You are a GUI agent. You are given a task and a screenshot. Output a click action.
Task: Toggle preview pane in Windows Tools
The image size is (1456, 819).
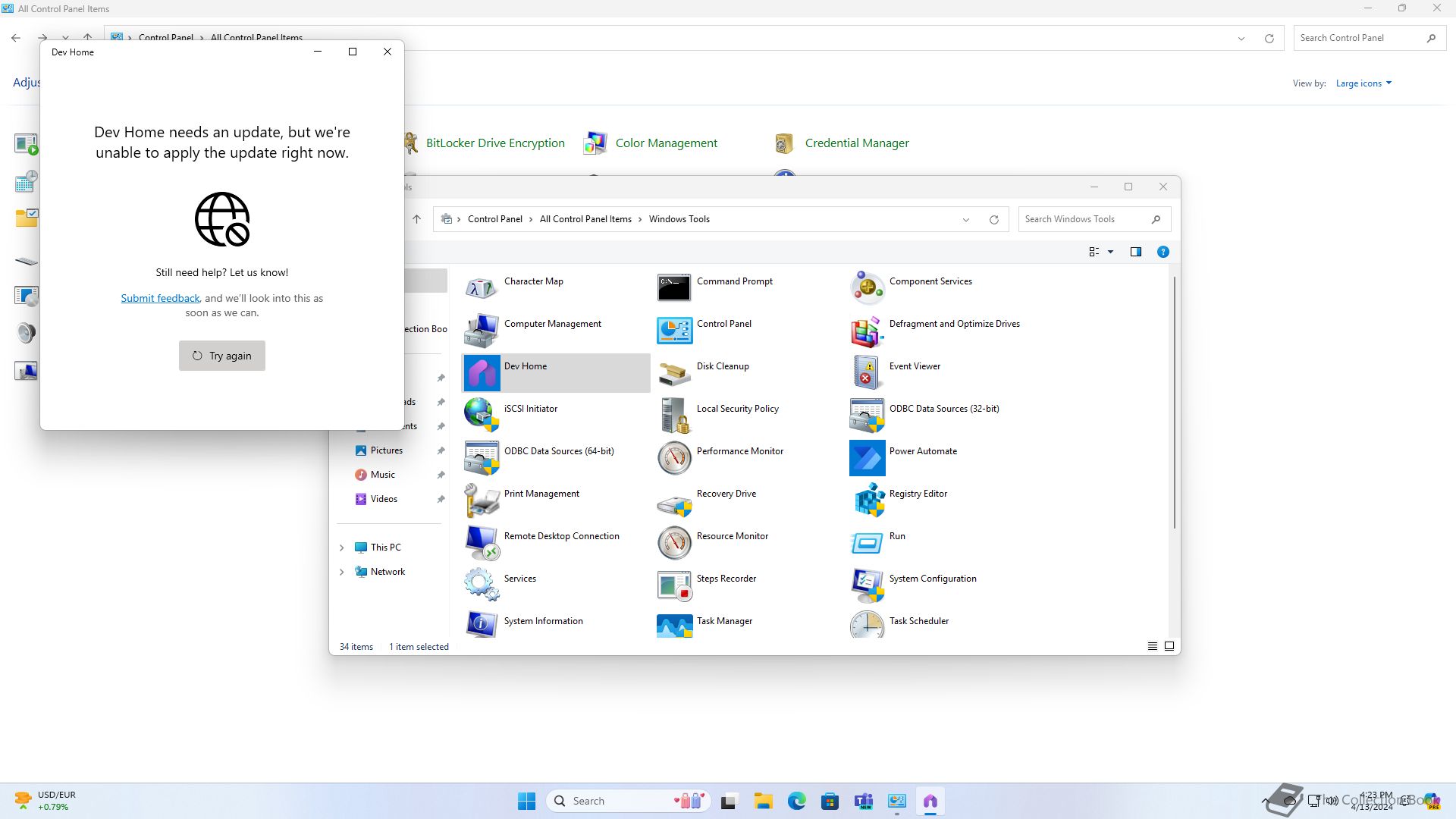[1136, 252]
